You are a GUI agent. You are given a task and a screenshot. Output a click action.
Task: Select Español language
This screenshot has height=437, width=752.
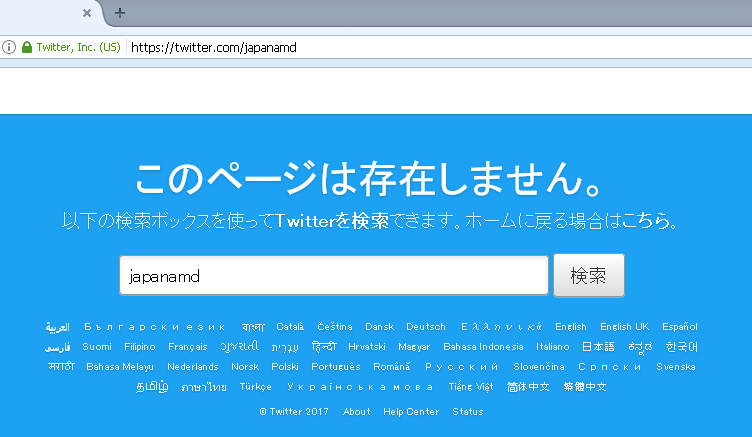(680, 327)
